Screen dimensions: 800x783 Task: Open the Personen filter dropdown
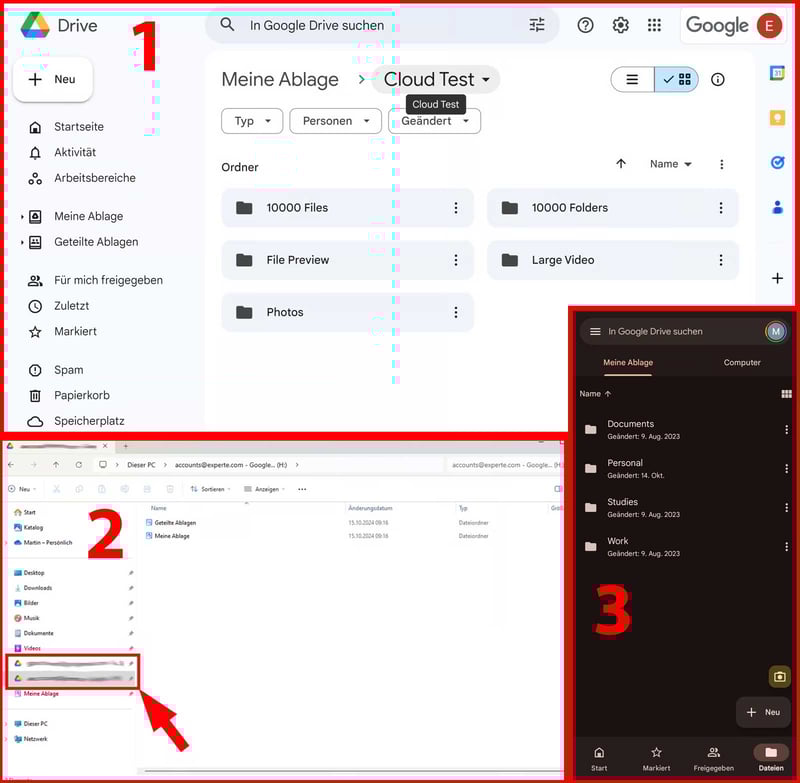[x=335, y=121]
